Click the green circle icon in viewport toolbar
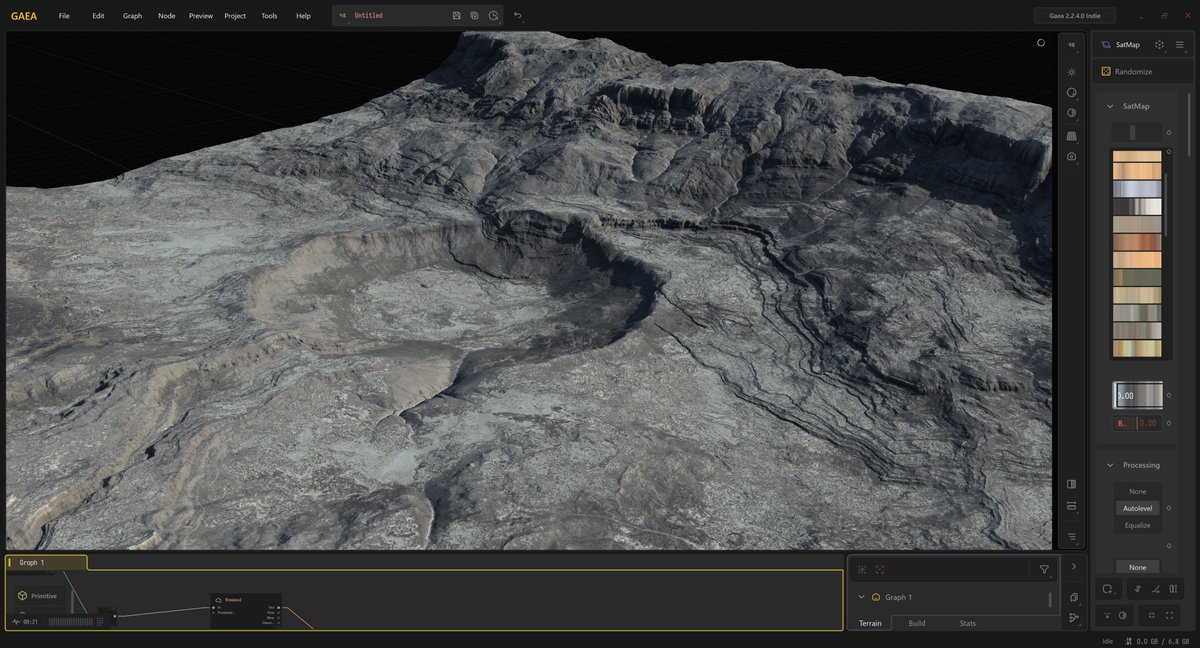The width and height of the screenshot is (1200, 648). pos(1071,92)
